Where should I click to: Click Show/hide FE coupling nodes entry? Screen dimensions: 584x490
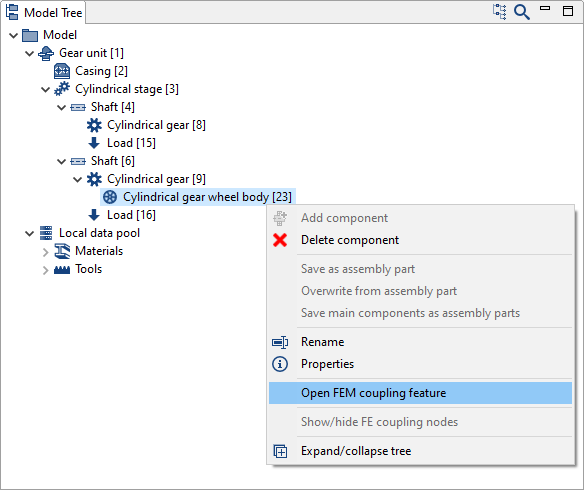pos(420,422)
